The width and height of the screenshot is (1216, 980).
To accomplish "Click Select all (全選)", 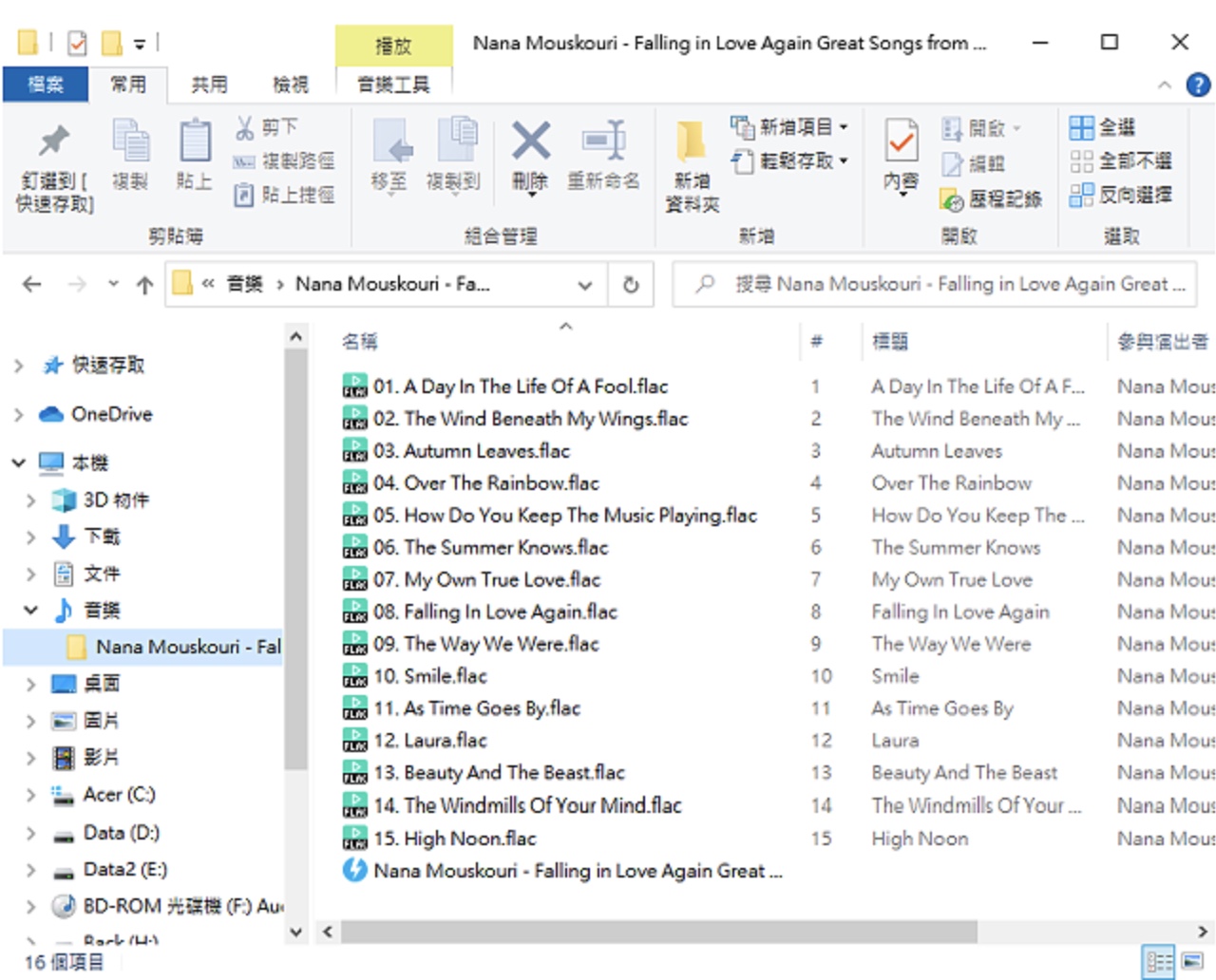I will pos(1102,127).
